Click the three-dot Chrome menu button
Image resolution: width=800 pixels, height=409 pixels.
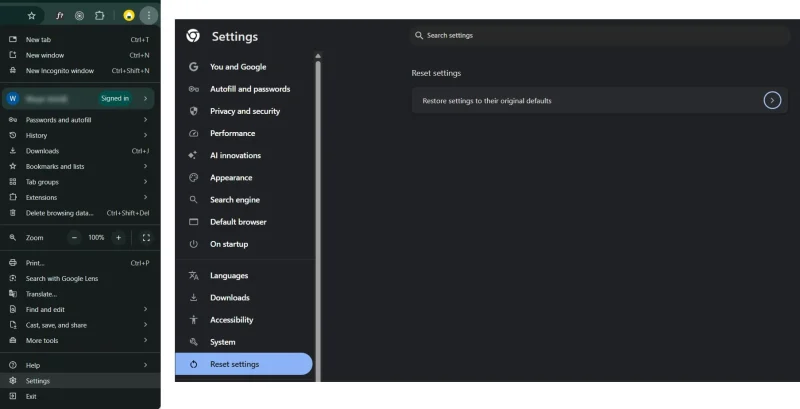pos(149,16)
